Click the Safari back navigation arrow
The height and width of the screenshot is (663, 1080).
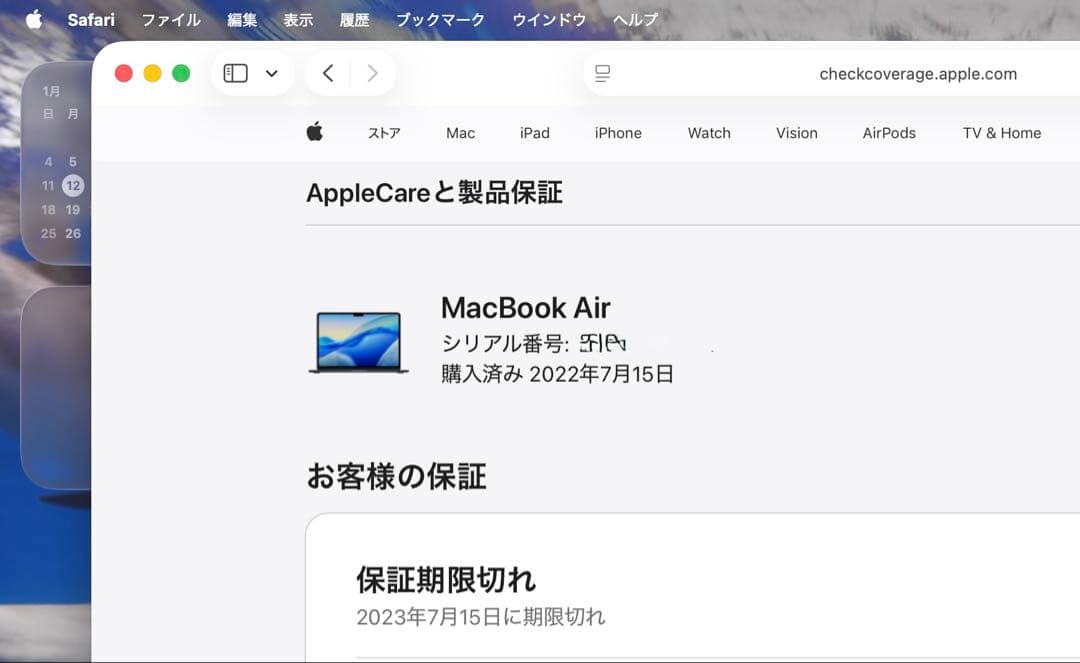(326, 72)
